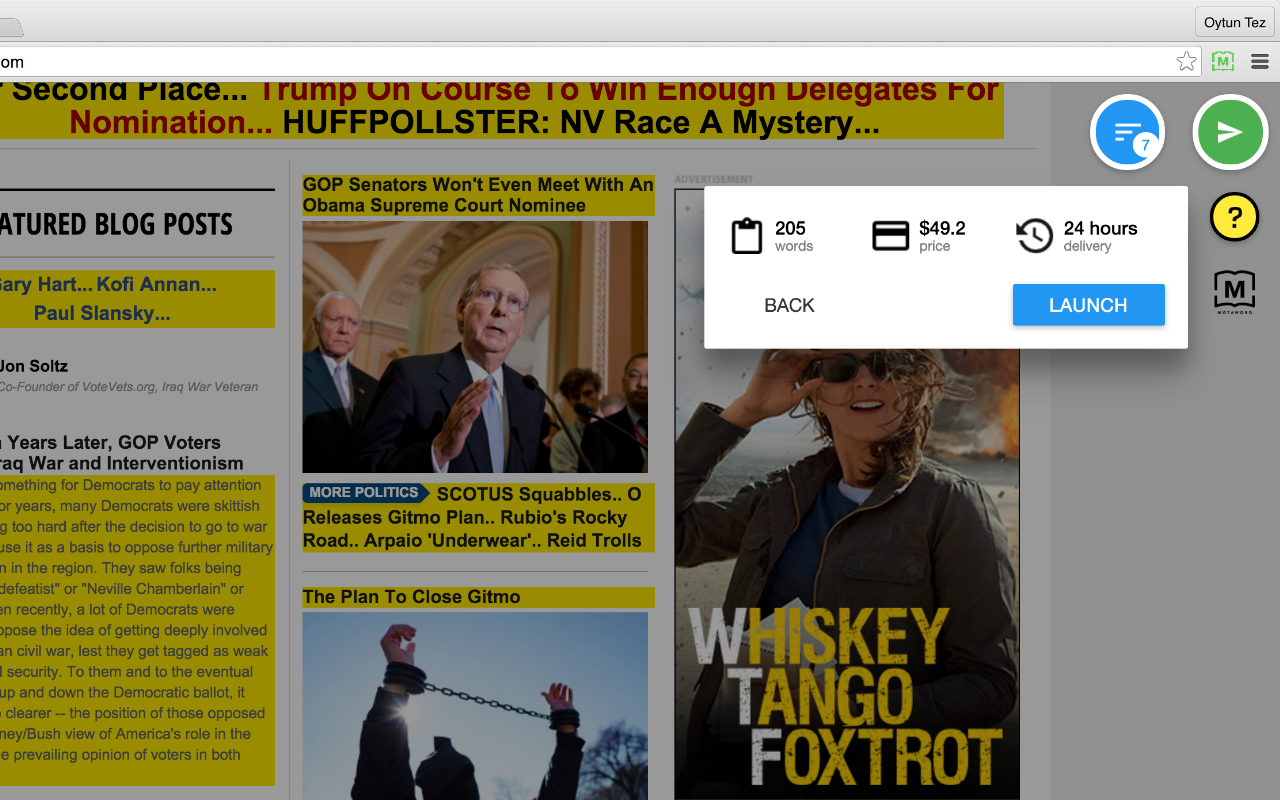Click the $49.2 price value
The height and width of the screenshot is (800, 1280).
tap(942, 228)
